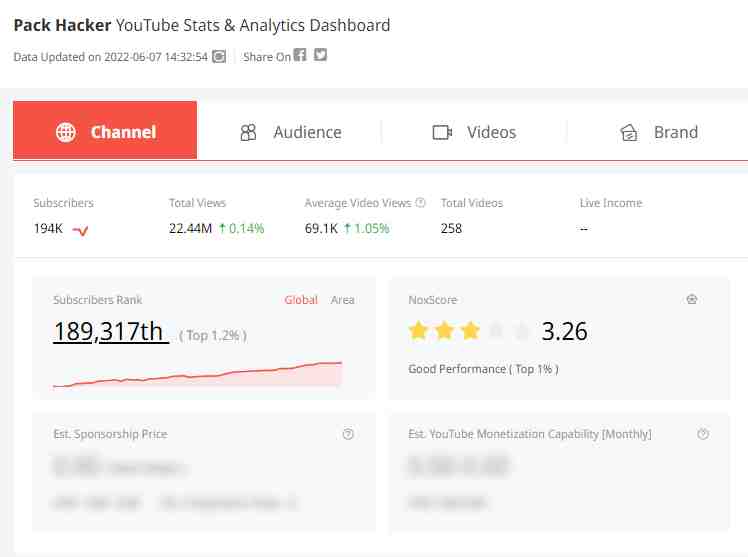Share on Facebook icon

(300, 55)
